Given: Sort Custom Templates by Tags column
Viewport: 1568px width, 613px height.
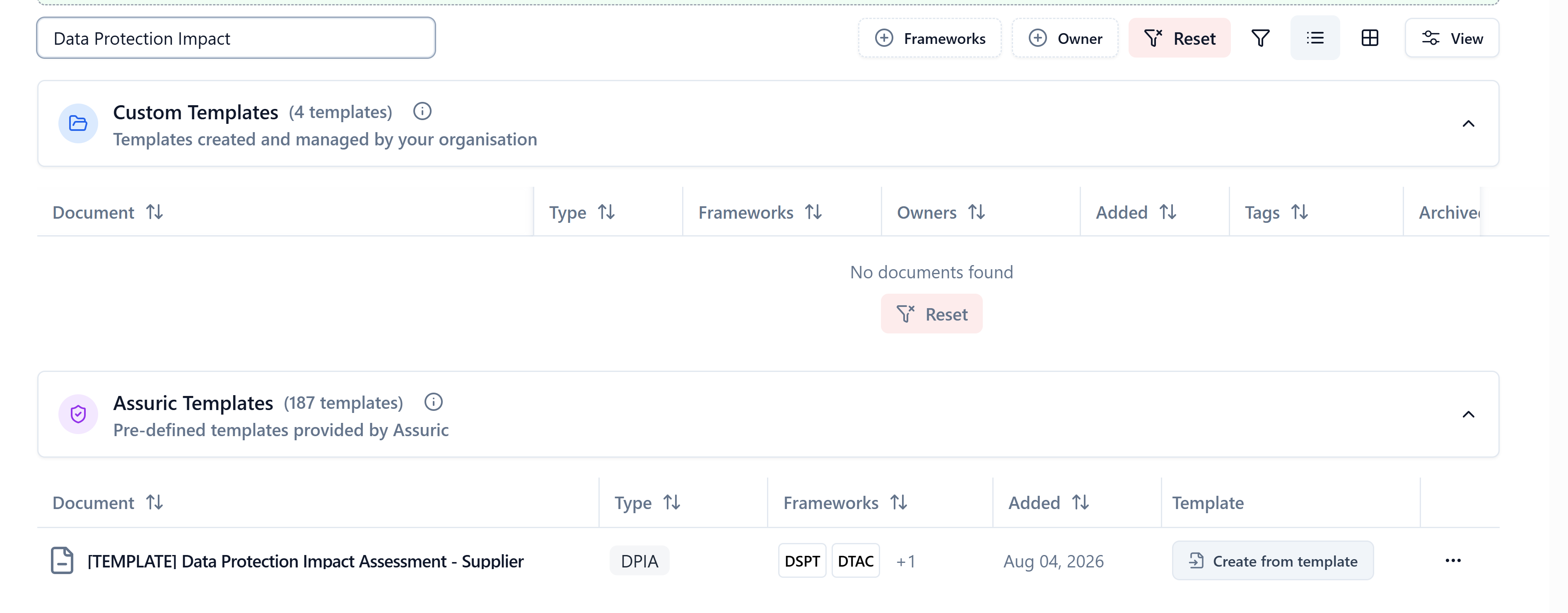Looking at the screenshot, I should (1276, 212).
